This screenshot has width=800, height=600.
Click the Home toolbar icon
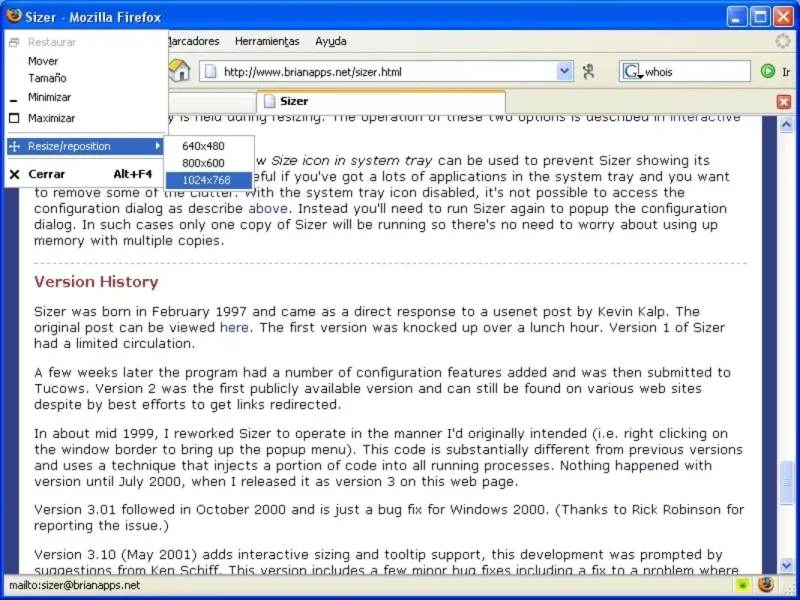tap(180, 71)
